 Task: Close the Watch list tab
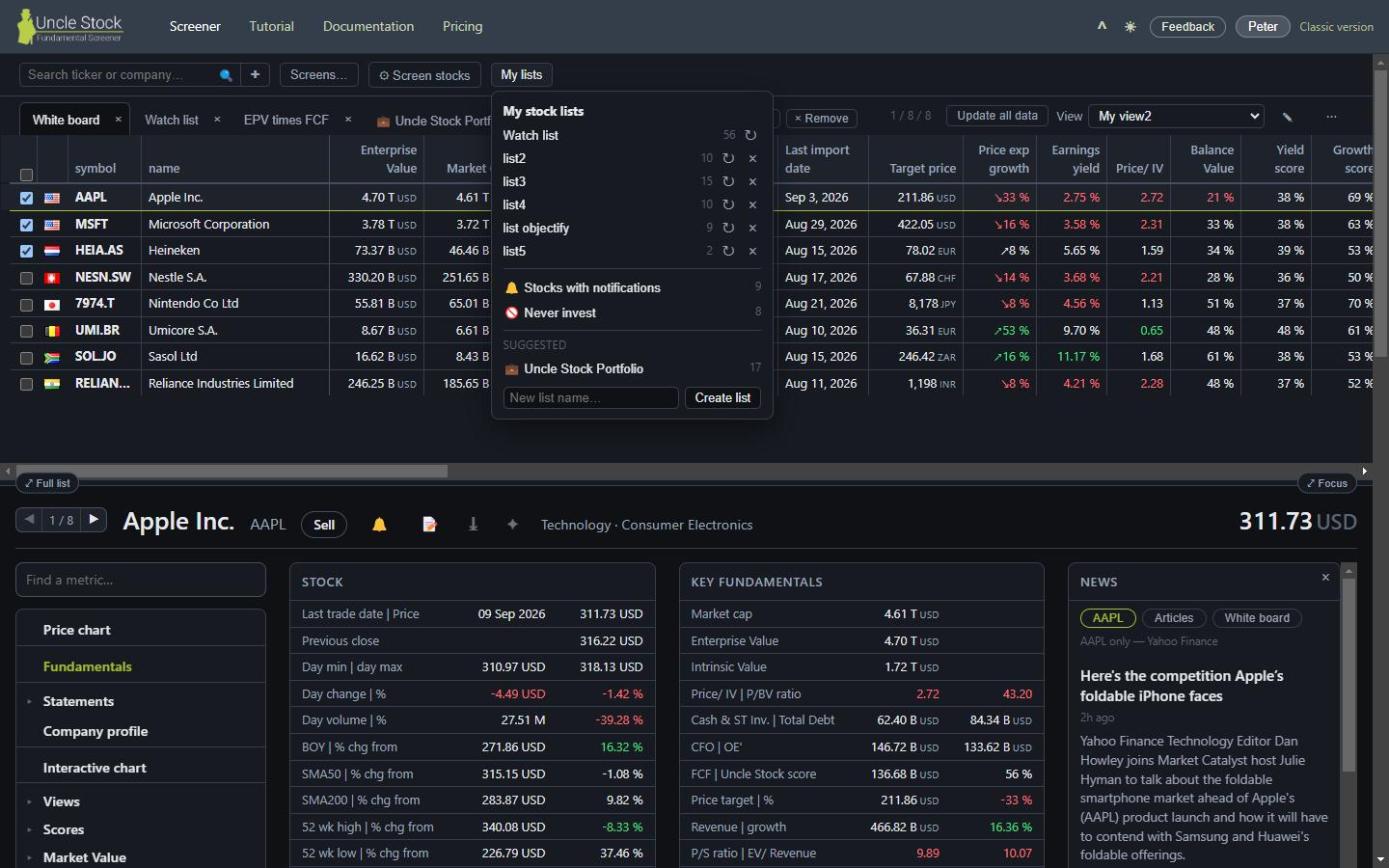(217, 119)
